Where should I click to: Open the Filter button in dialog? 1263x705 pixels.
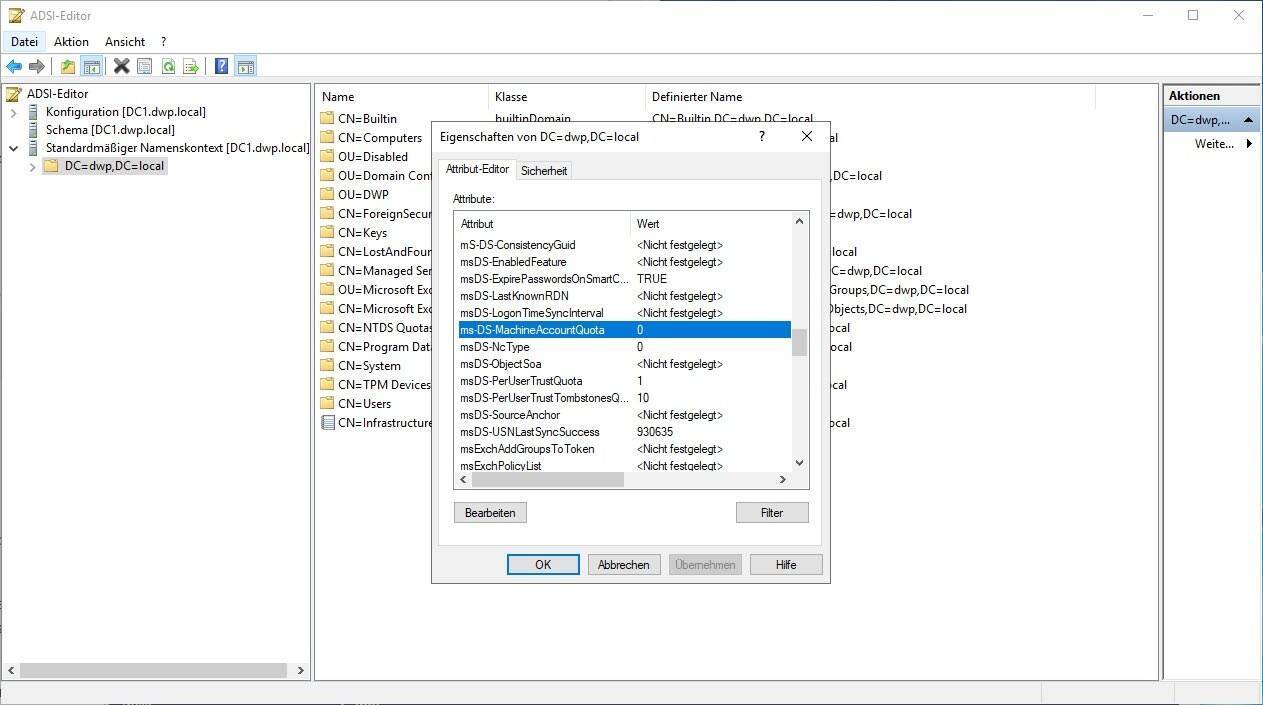(x=771, y=512)
